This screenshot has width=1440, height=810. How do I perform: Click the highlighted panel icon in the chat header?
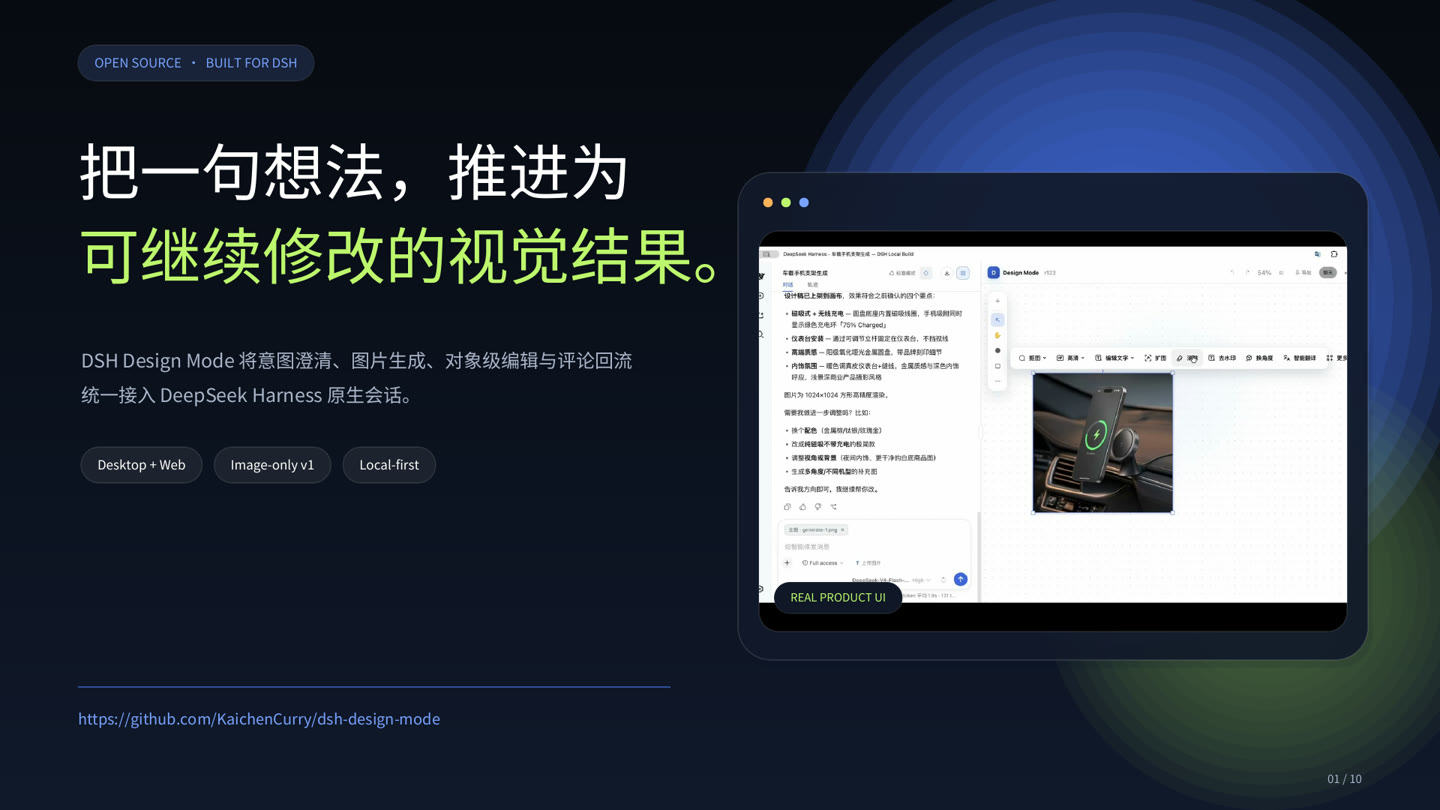click(x=963, y=273)
